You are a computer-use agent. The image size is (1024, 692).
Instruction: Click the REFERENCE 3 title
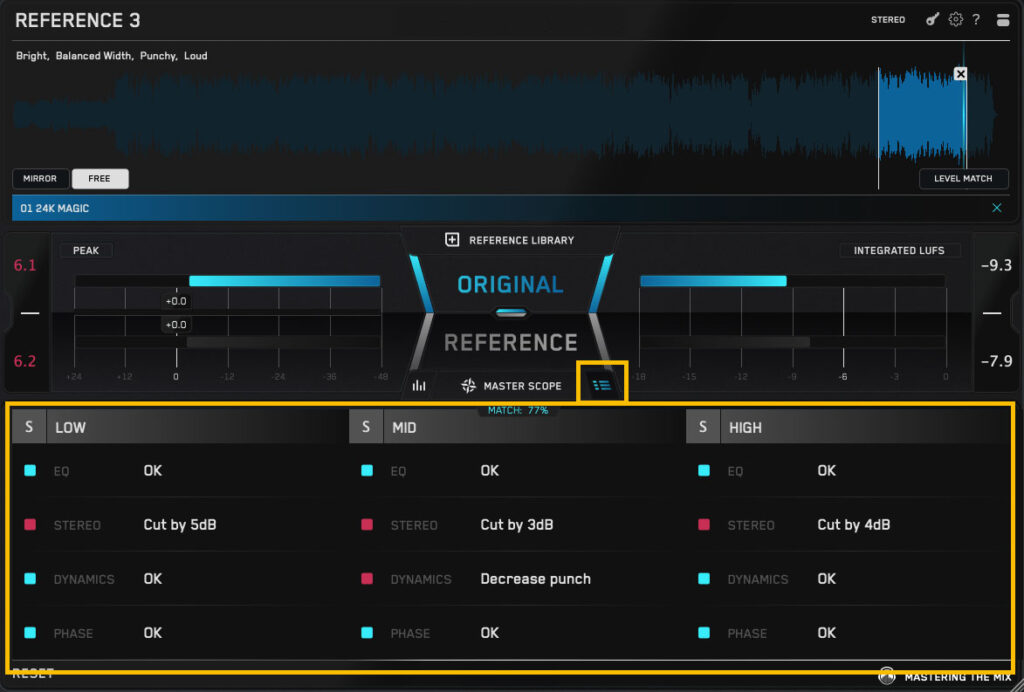tap(78, 20)
